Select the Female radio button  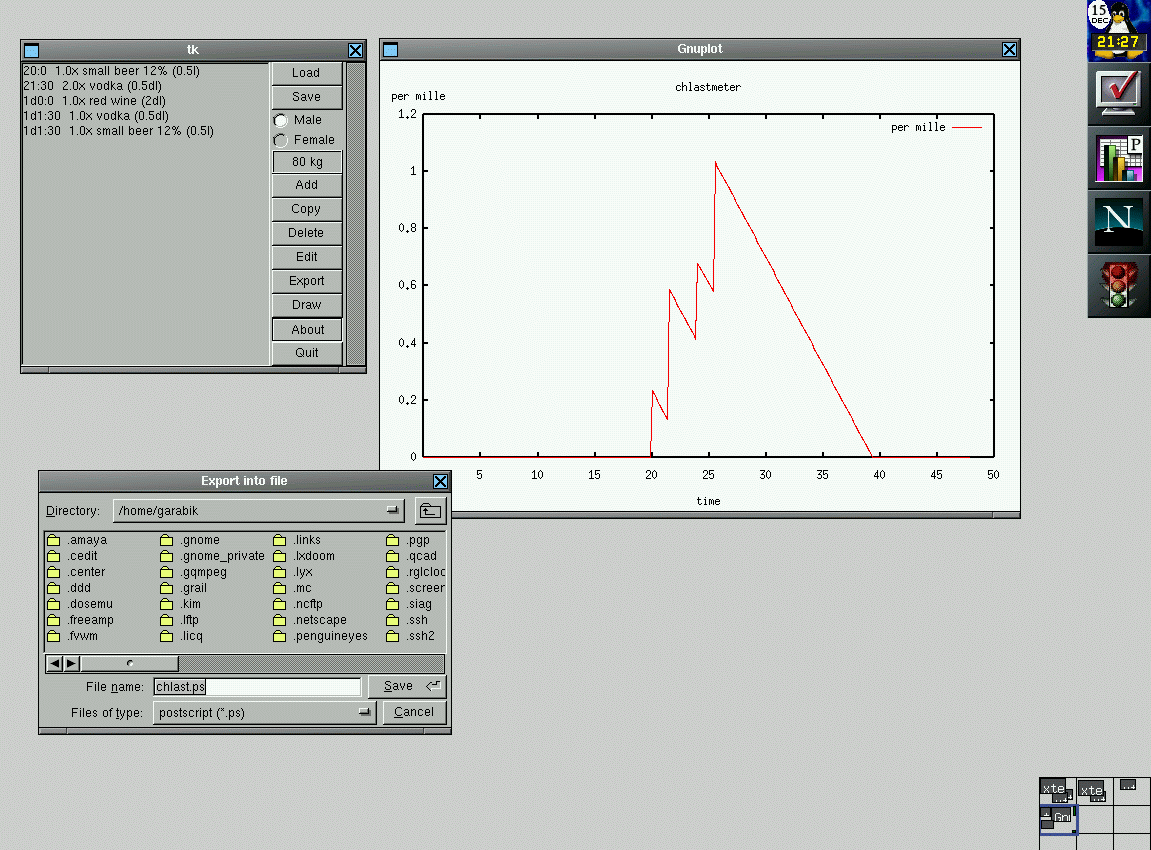point(281,141)
